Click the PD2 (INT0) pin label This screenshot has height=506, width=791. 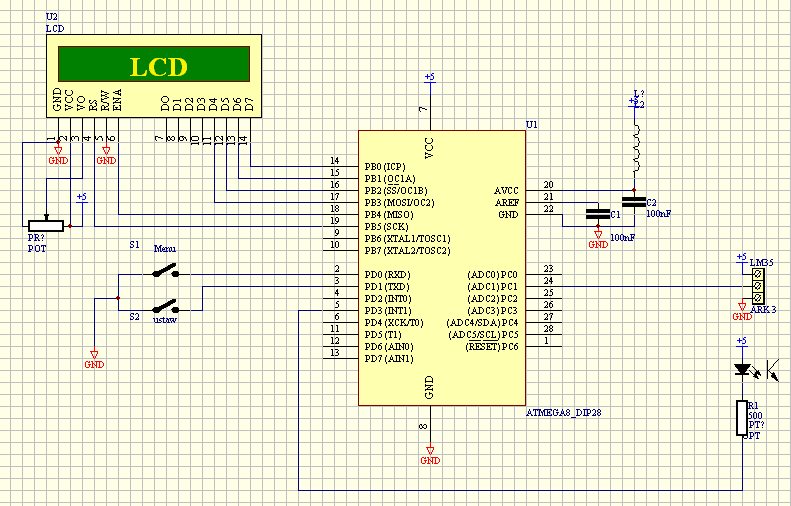pos(388,299)
